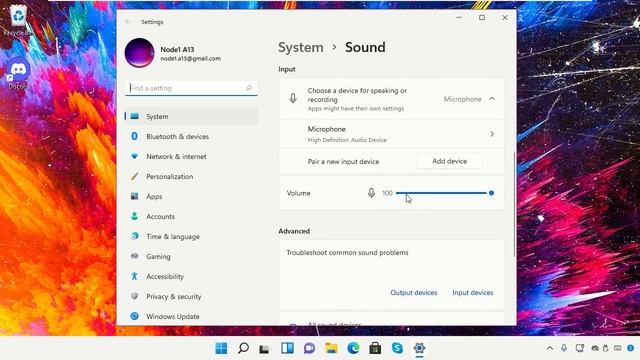This screenshot has width=640, height=360.
Task: Click the System breadcrumb link
Action: coord(301,47)
